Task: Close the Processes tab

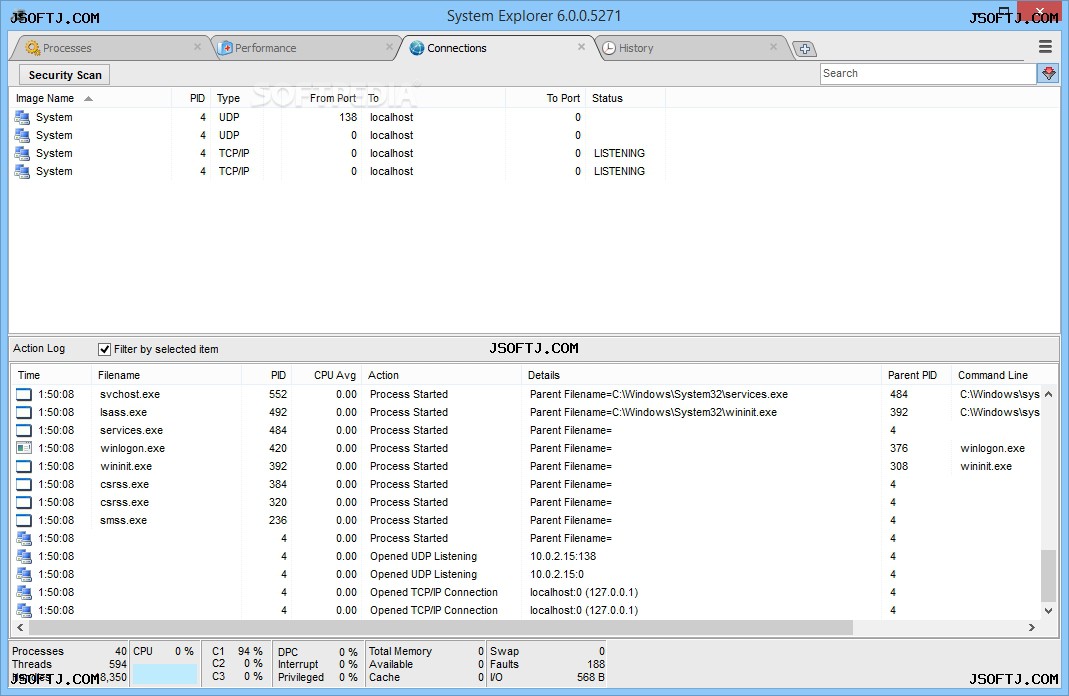Action: 198,47
